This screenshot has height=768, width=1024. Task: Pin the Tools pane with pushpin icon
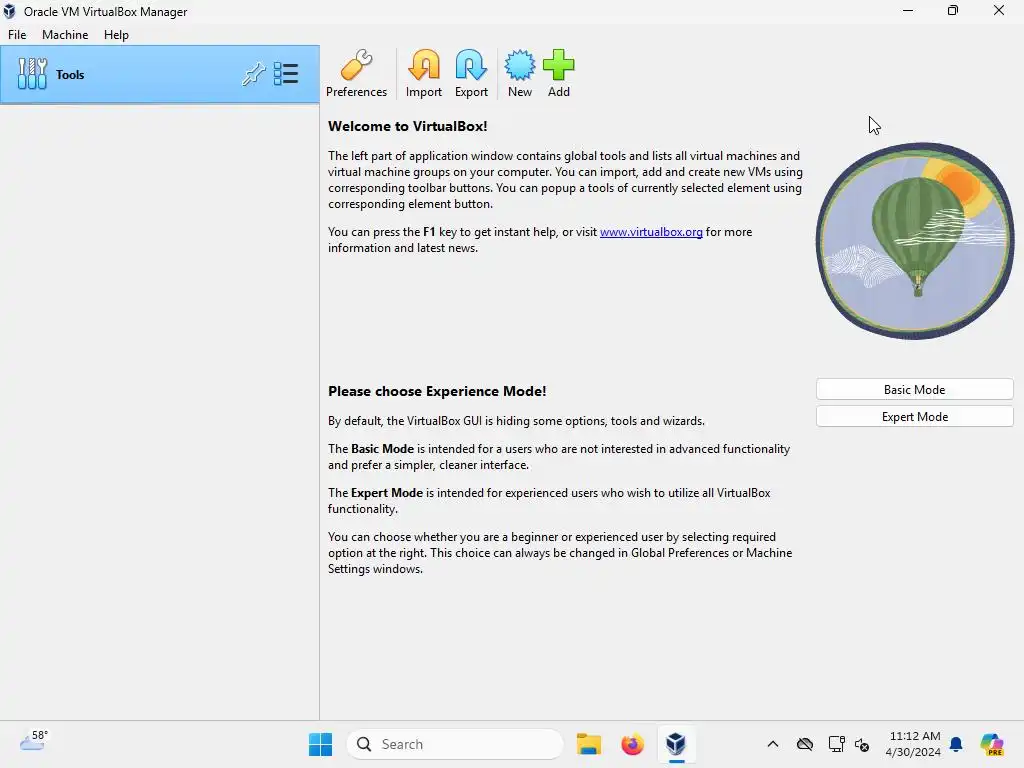(253, 74)
